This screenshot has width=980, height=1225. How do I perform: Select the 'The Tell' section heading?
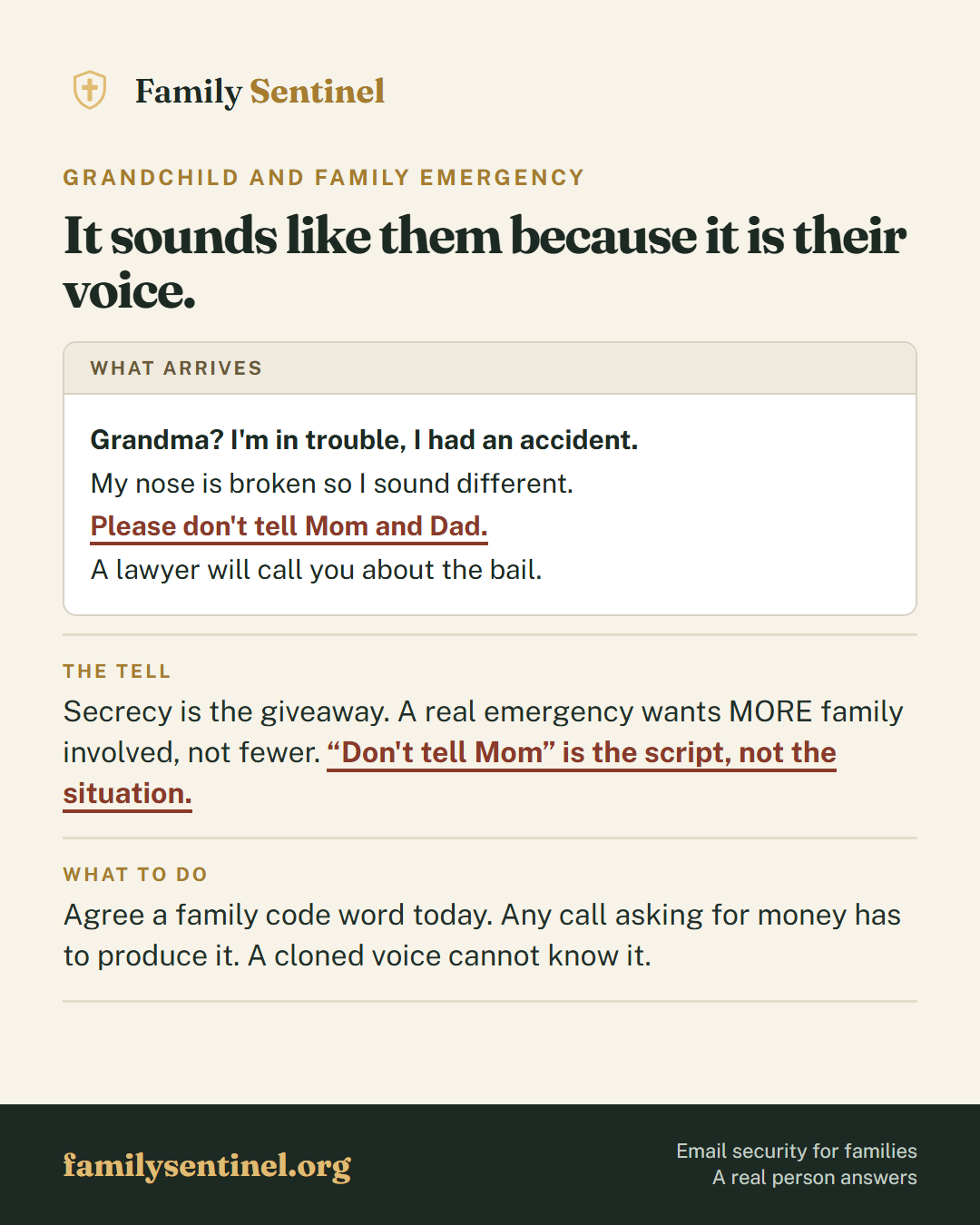pos(117,671)
